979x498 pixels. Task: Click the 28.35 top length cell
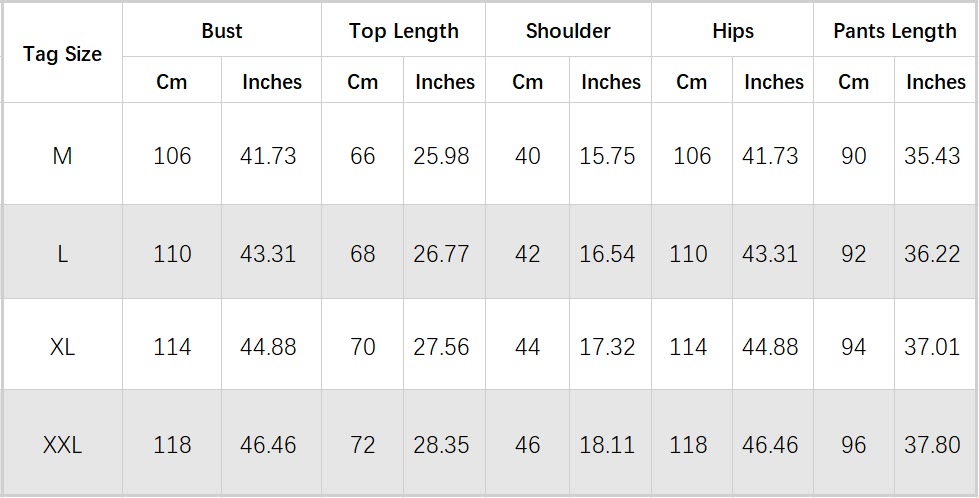[441, 444]
